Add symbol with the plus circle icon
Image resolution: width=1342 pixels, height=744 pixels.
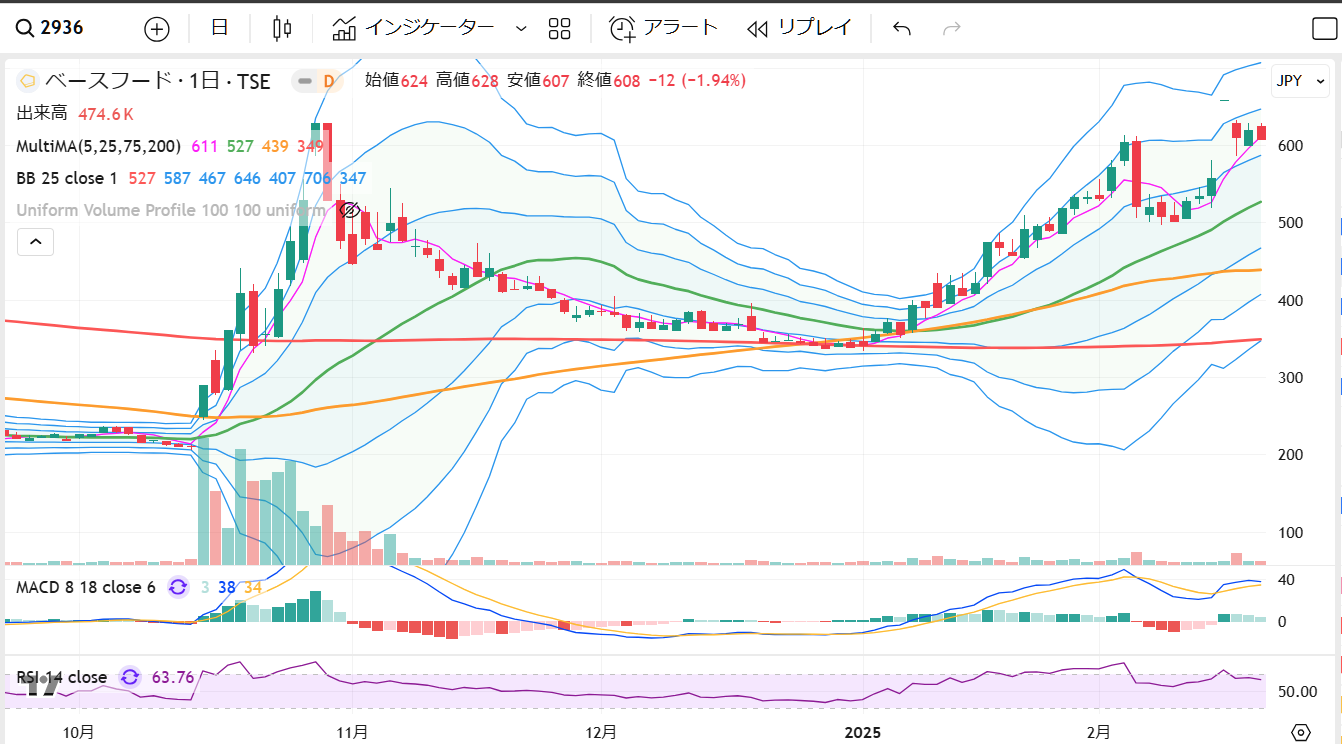click(x=157, y=28)
